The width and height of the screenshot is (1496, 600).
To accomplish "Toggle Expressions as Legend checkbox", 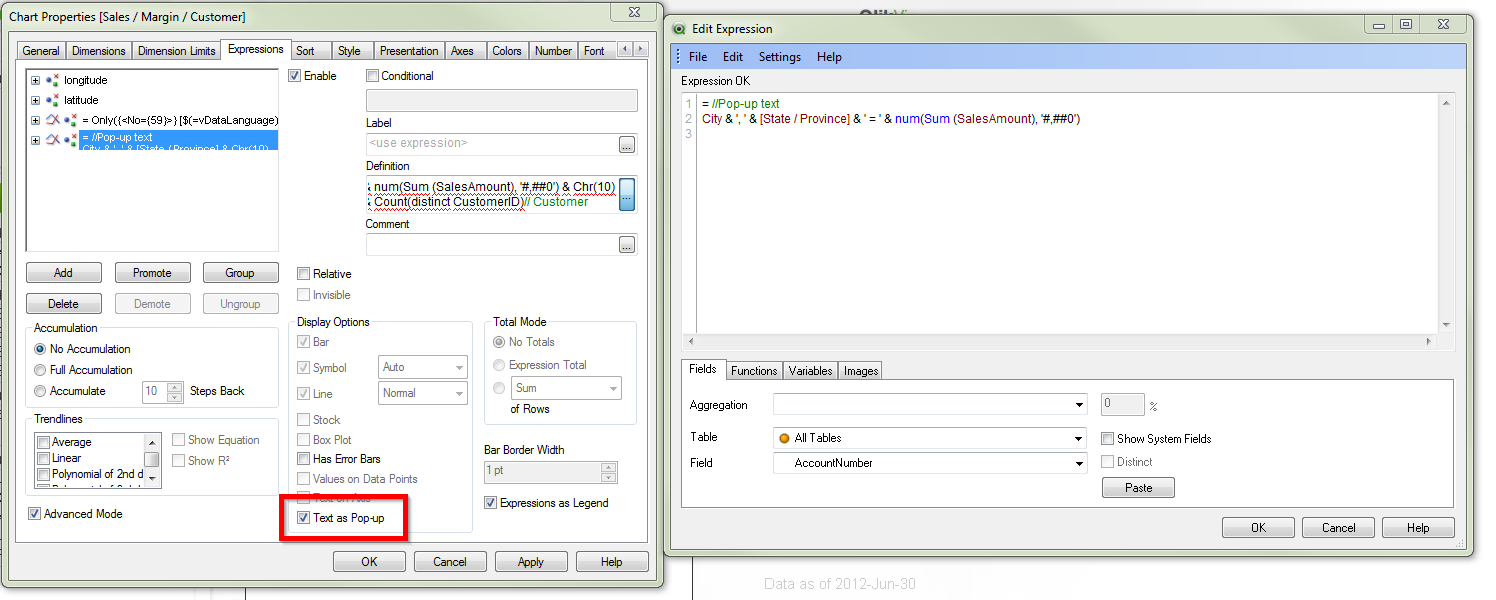I will point(491,503).
